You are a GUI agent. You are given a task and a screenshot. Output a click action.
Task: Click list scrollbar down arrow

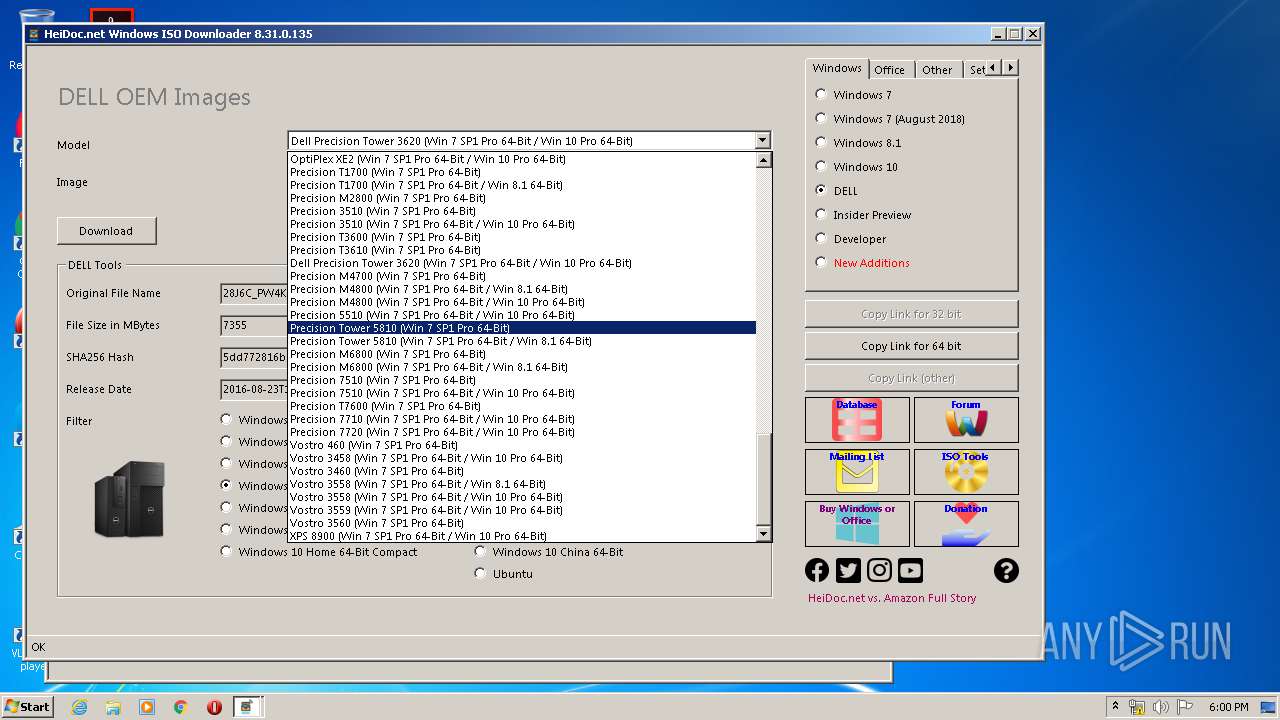[763, 534]
